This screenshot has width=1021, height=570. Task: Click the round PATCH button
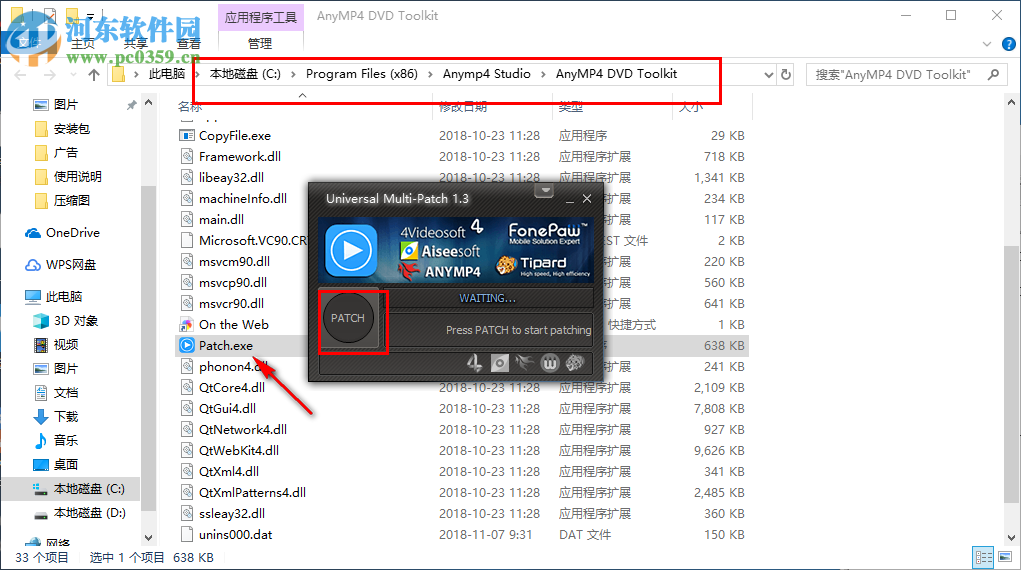[348, 318]
